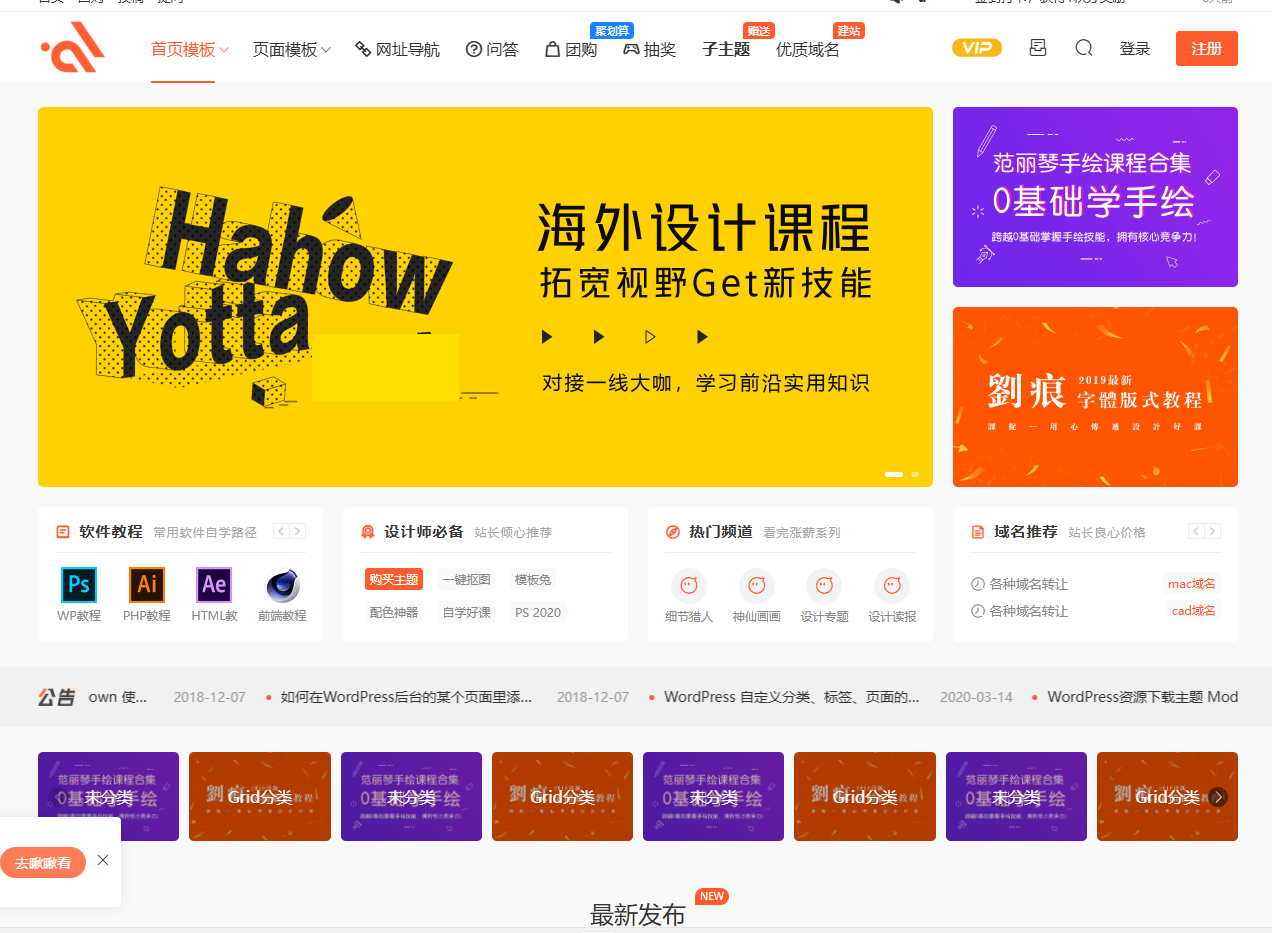Open the 问答 menu item
The height and width of the screenshot is (933, 1272).
click(492, 49)
